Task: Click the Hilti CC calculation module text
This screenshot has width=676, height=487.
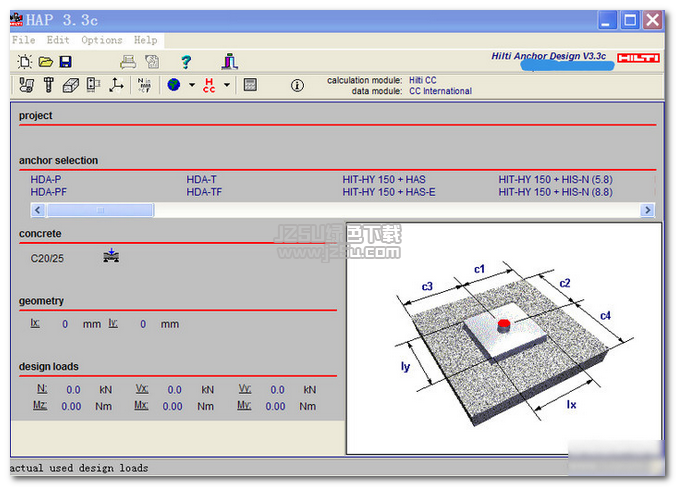Action: [422, 80]
